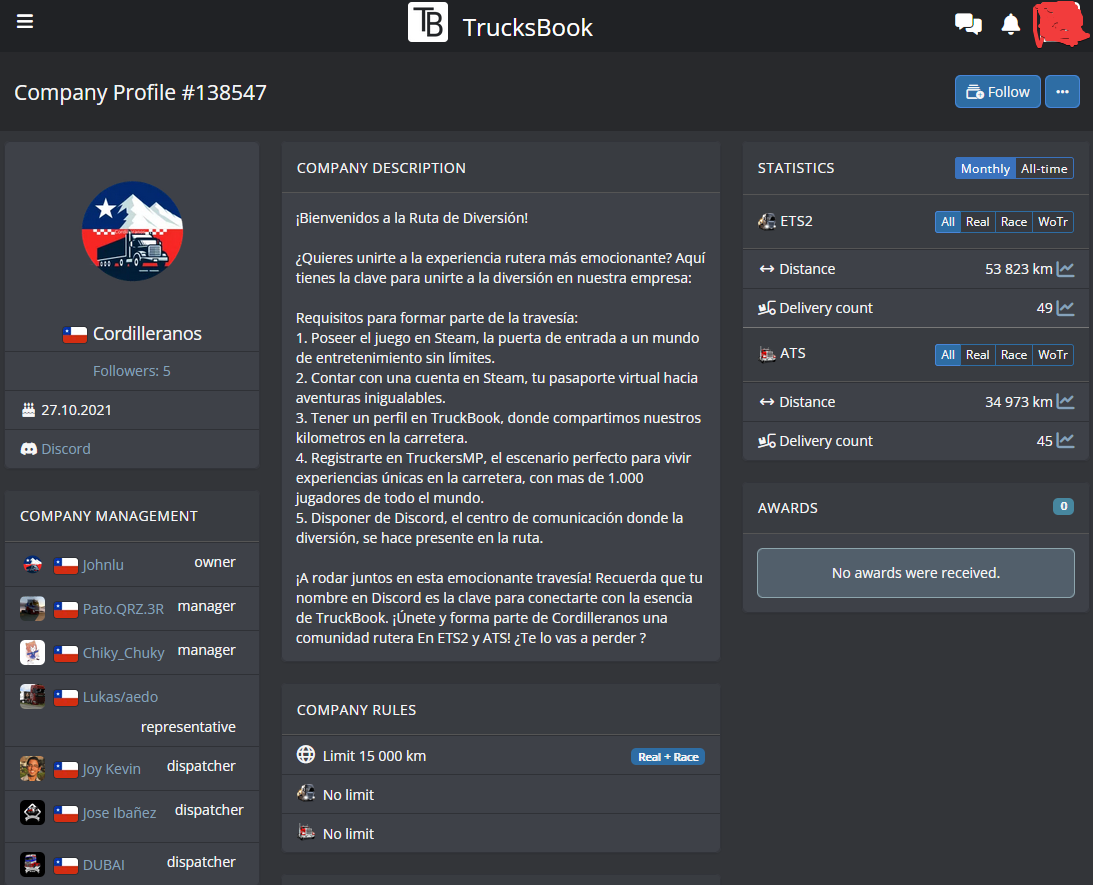Viewport: 1093px width, 885px height.
Task: Open ETS2 distance chart icon
Action: coord(1065,269)
